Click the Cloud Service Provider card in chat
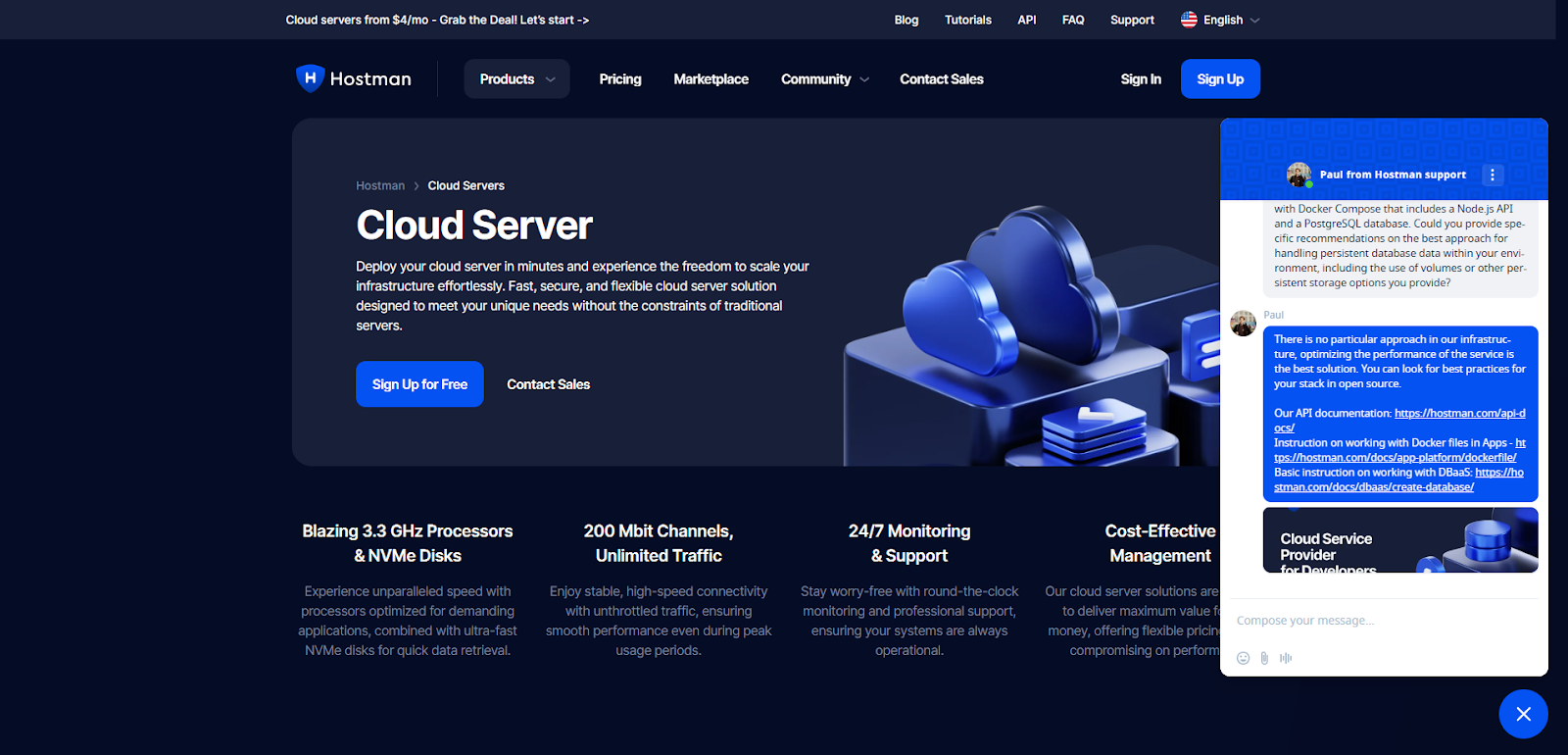 tap(1400, 540)
